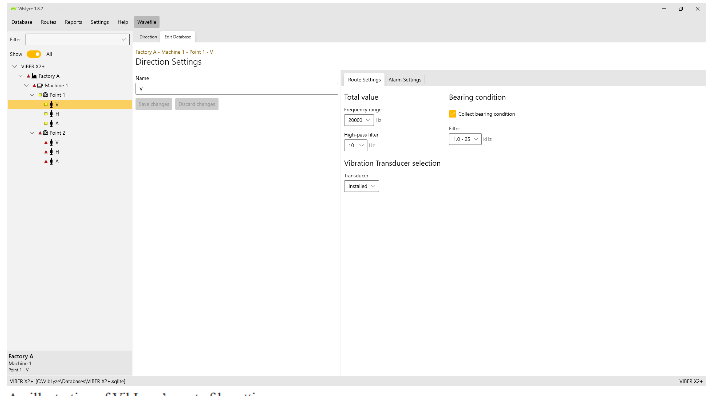Select the H direction icon under Point 2
715x396 pixels.
[x=51, y=152]
